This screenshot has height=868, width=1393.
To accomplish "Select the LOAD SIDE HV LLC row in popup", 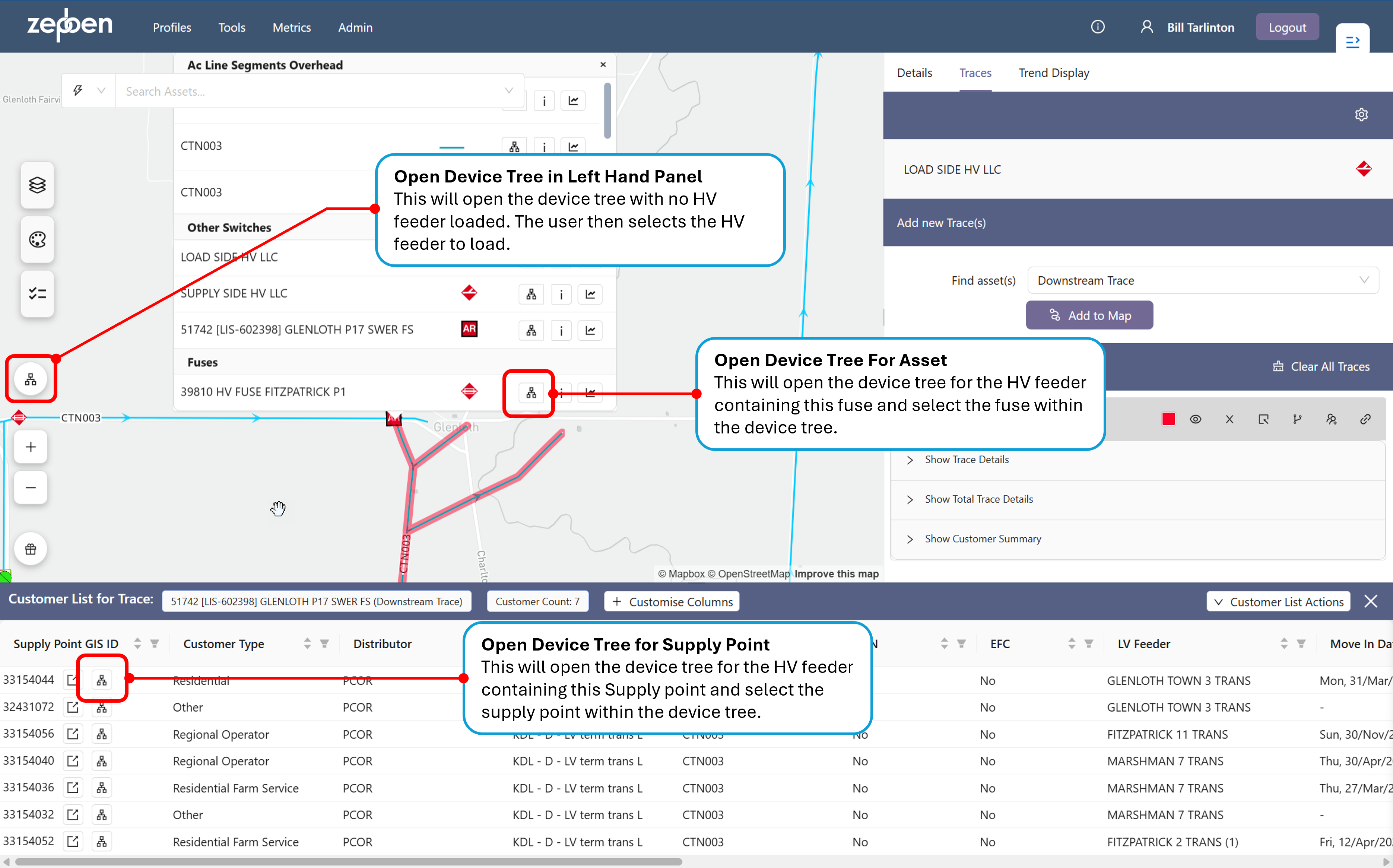I will [394, 257].
